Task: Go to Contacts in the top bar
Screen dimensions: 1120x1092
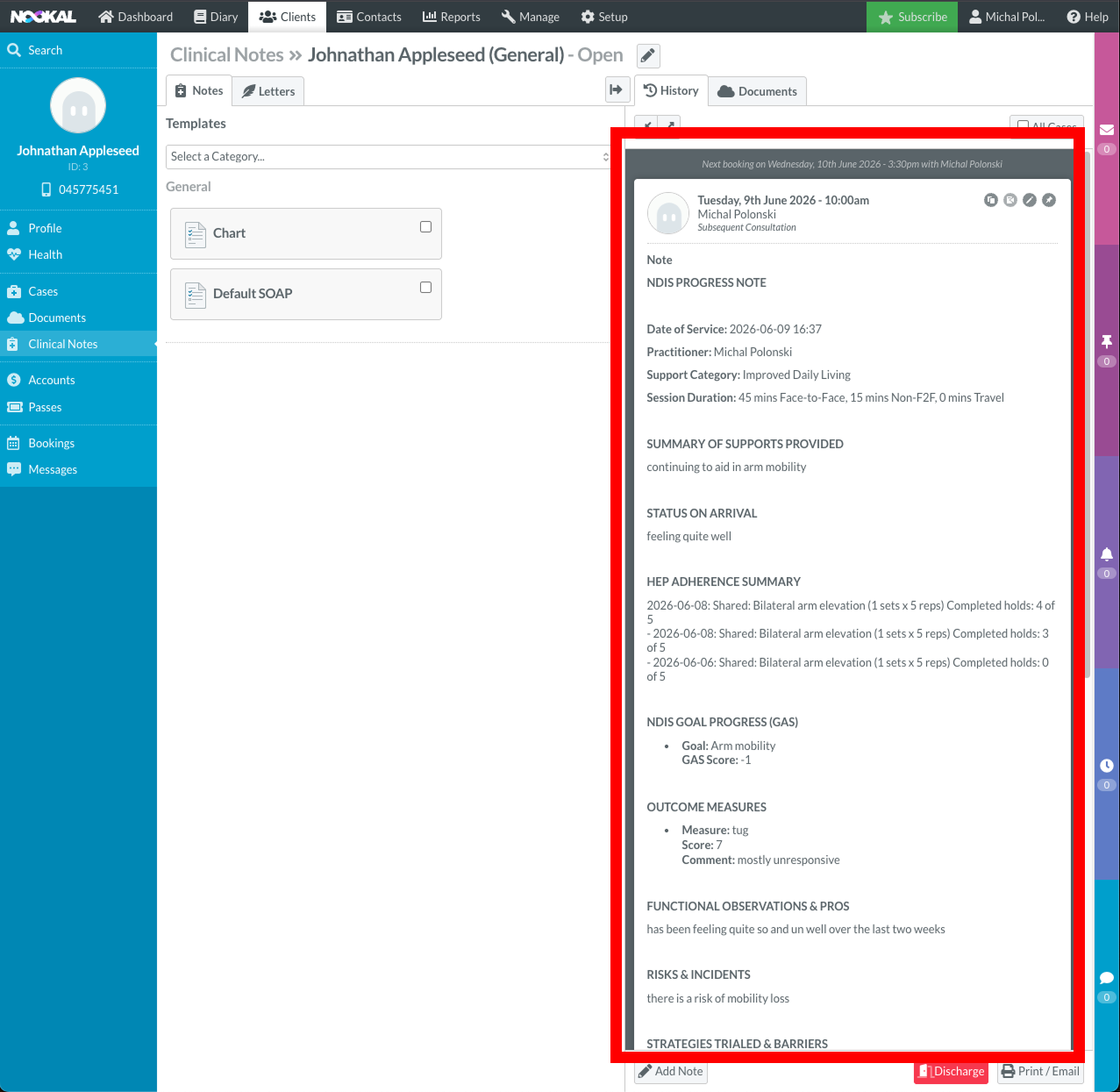Action: 369,17
